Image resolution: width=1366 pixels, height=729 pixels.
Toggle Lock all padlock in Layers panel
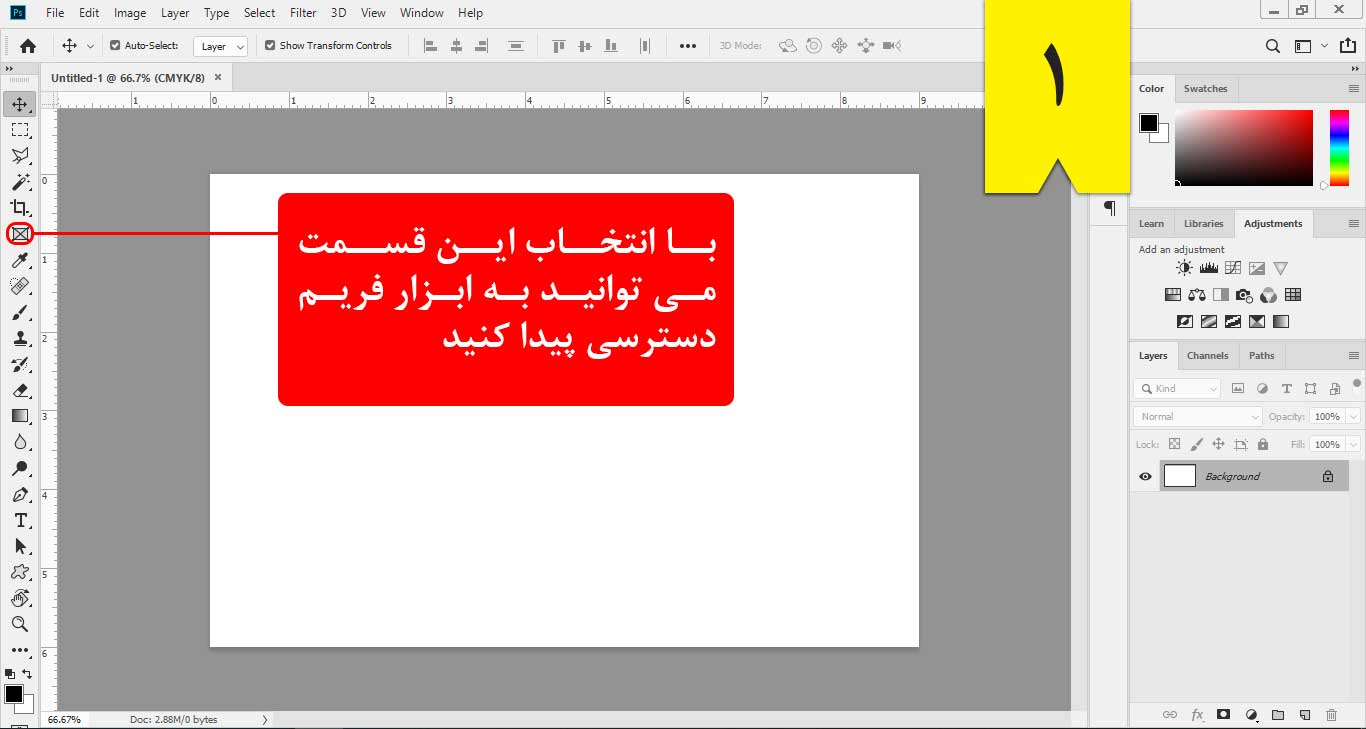click(x=1263, y=444)
